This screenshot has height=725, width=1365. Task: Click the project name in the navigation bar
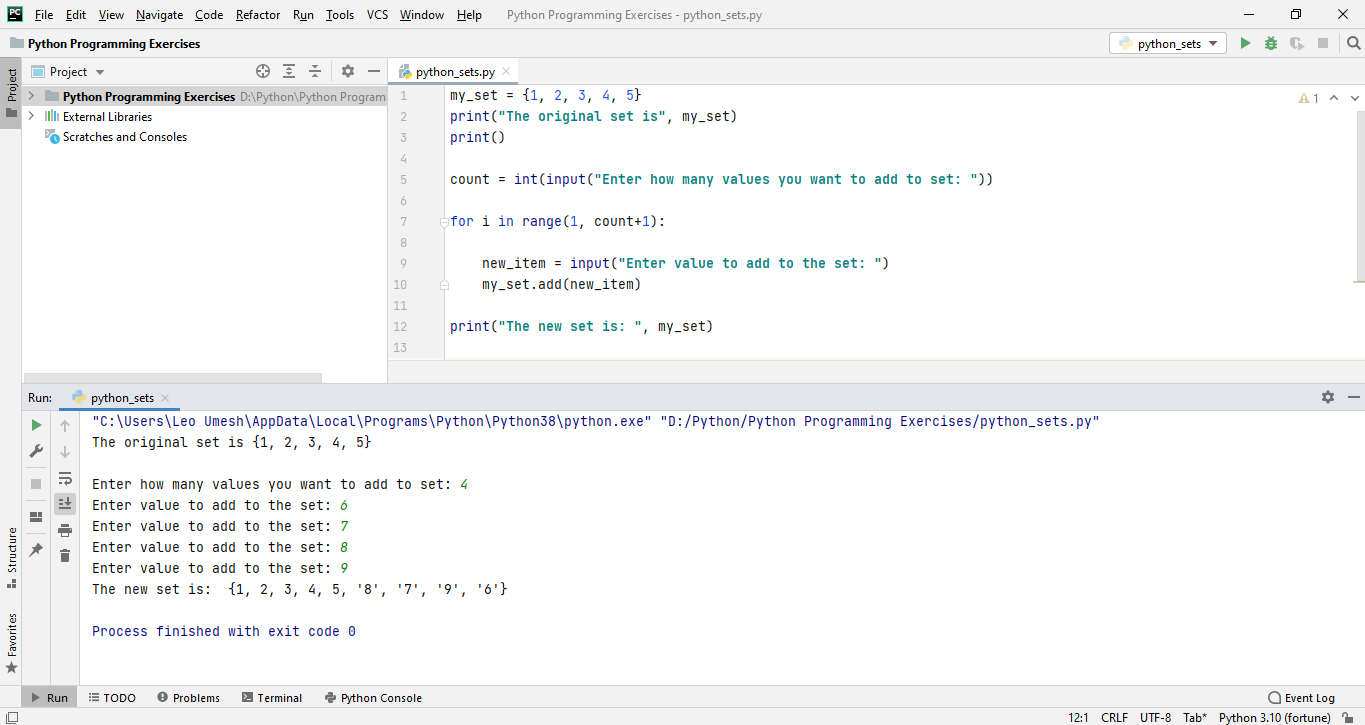click(x=114, y=44)
